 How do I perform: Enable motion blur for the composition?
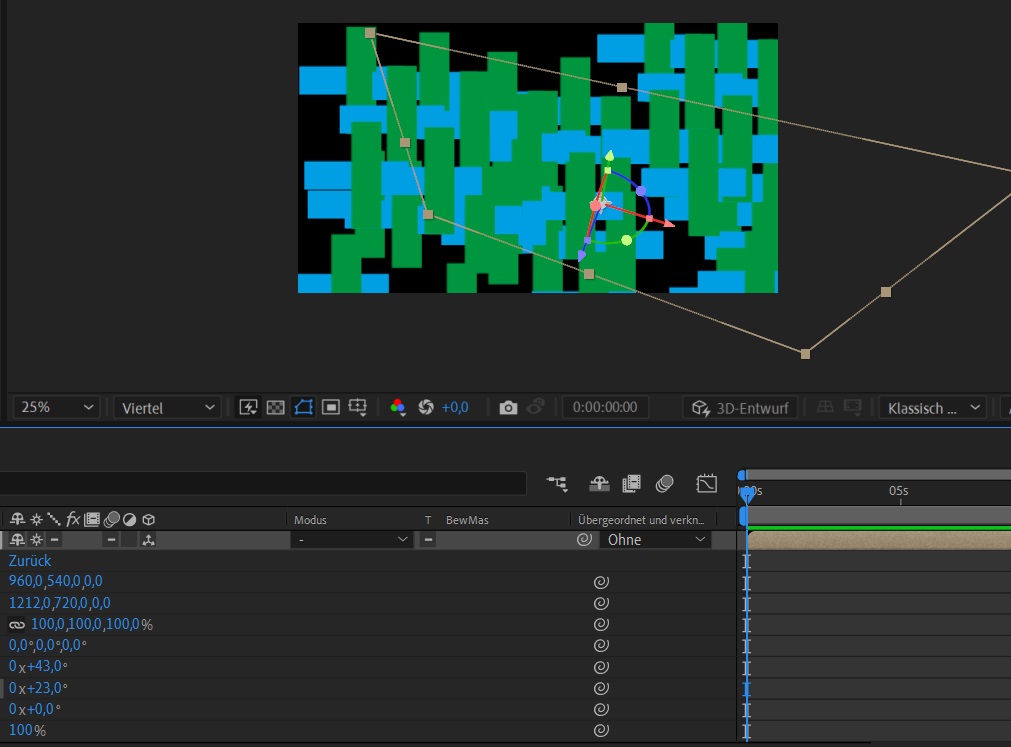click(664, 483)
